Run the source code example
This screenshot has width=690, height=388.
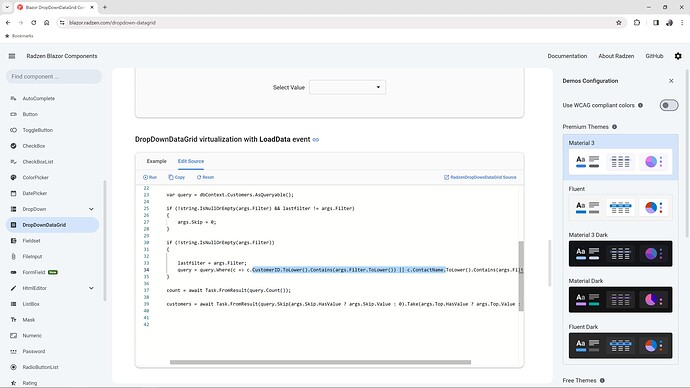(150, 177)
